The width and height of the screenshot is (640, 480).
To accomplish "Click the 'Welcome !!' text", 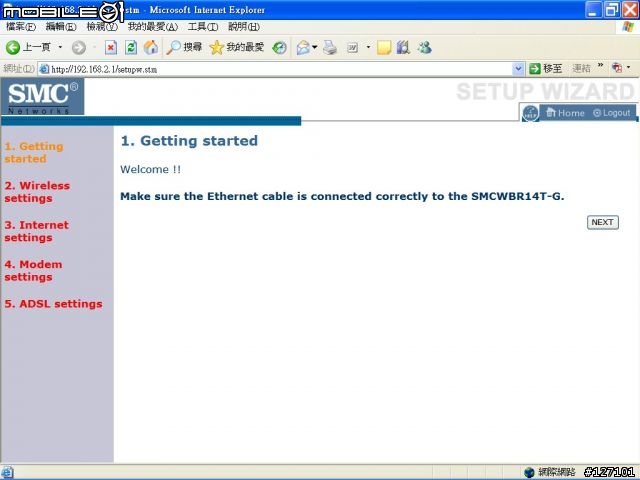I will click(150, 169).
